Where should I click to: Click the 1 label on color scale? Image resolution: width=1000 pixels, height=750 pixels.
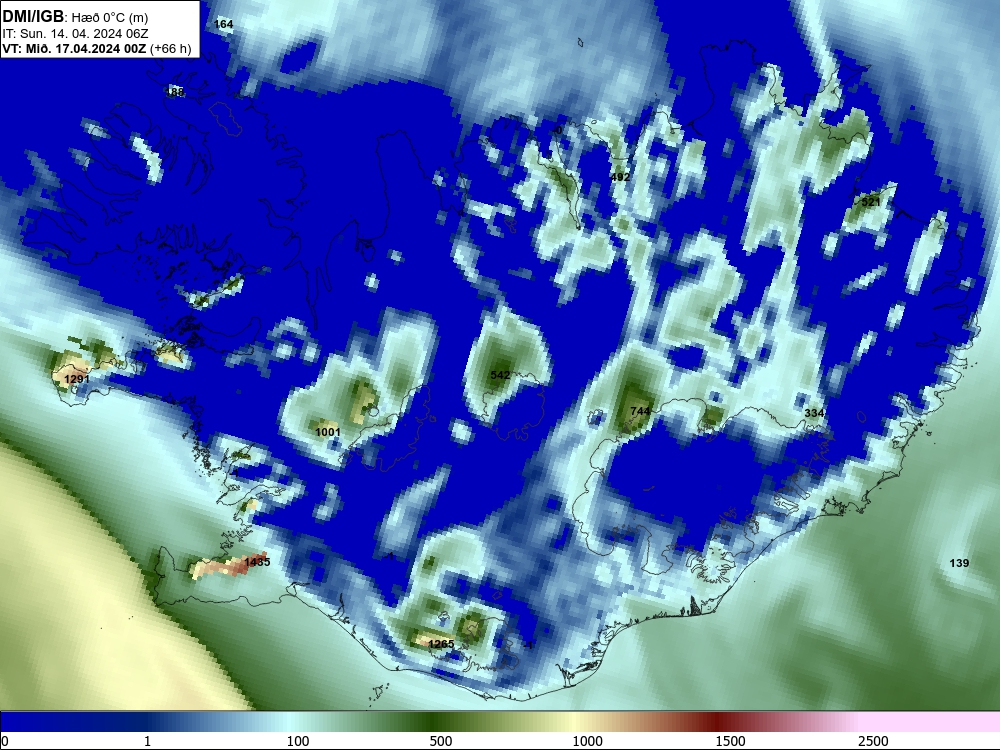(x=147, y=741)
